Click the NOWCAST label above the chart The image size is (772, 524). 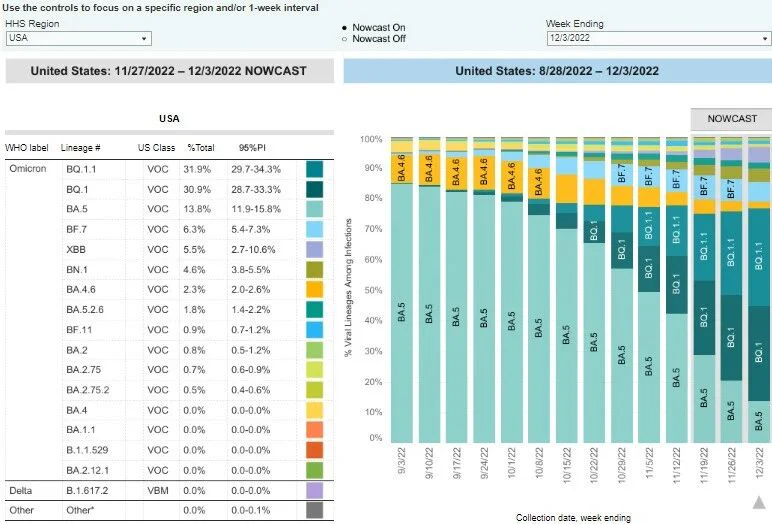pyautogui.click(x=732, y=119)
